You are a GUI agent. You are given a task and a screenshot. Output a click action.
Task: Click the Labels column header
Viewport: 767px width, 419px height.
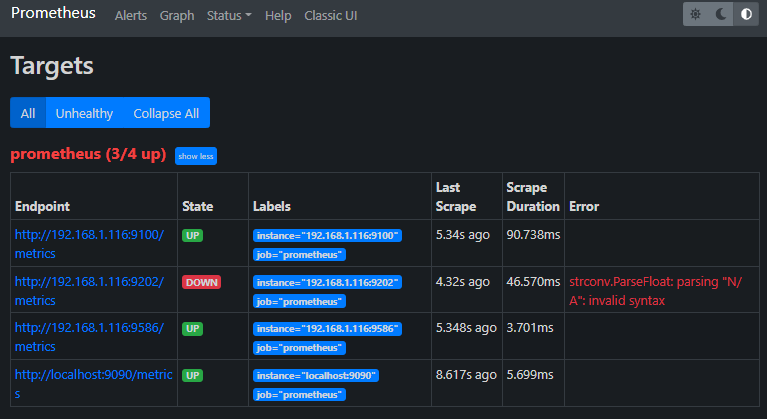[272, 206]
